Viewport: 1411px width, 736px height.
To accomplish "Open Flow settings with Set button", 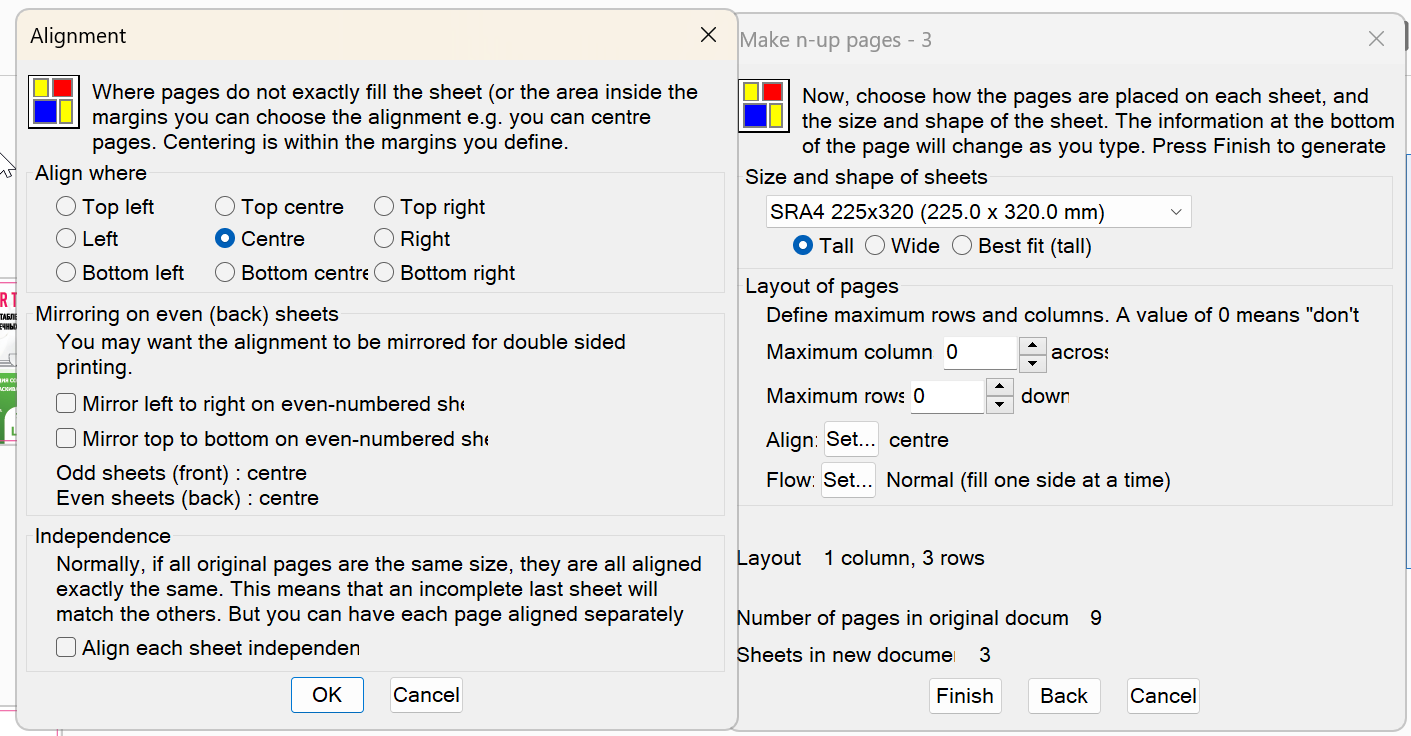I will [x=848, y=480].
